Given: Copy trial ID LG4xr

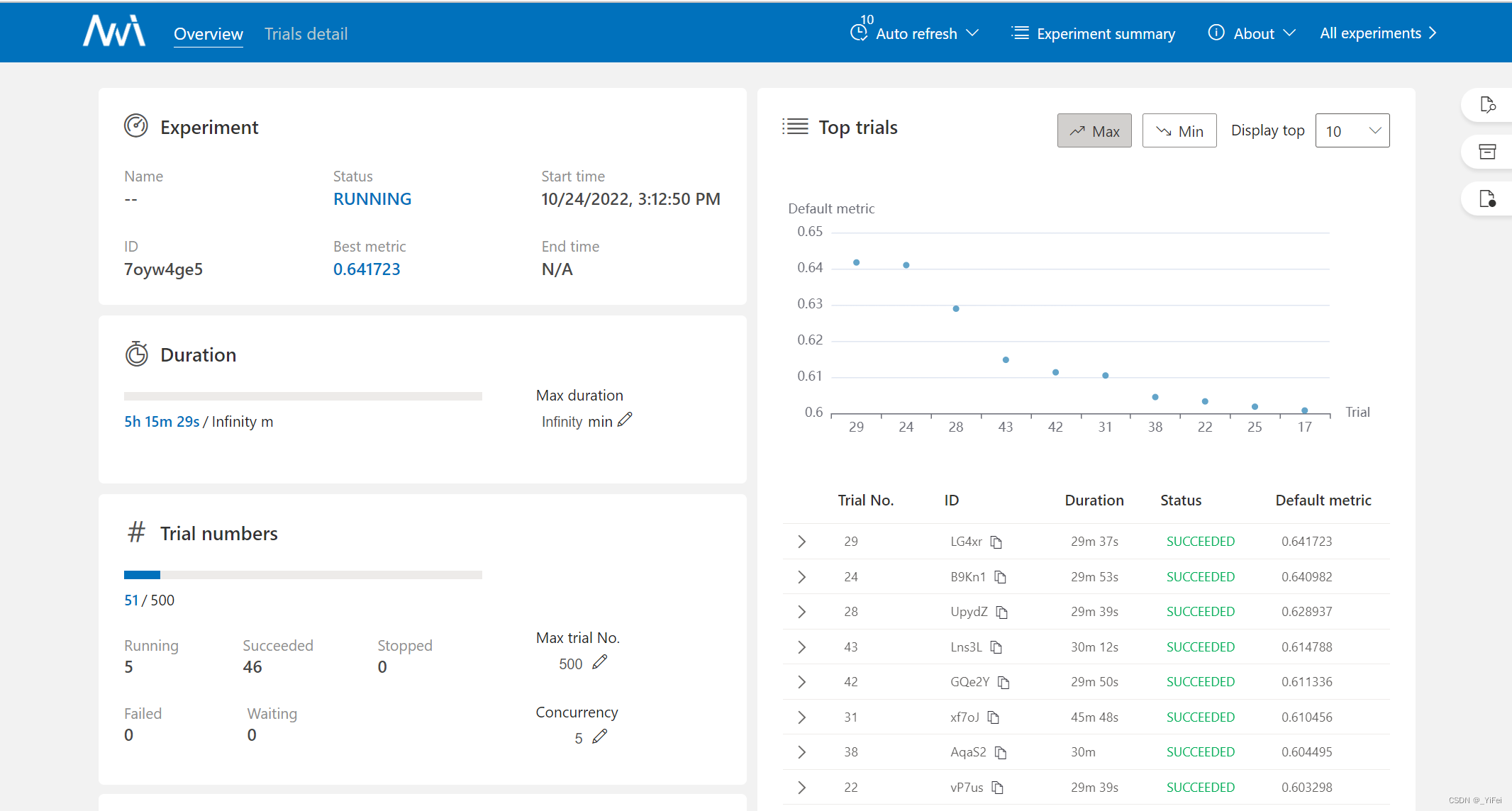Looking at the screenshot, I should [x=996, y=542].
